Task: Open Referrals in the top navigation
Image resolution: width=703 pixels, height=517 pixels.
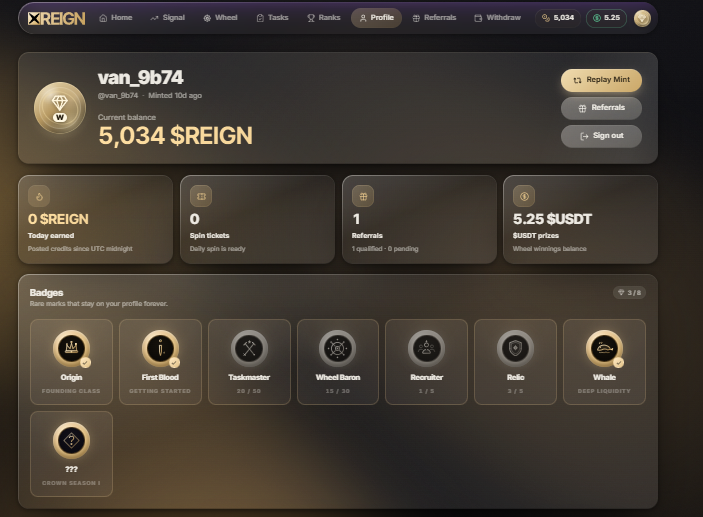Action: tap(434, 18)
